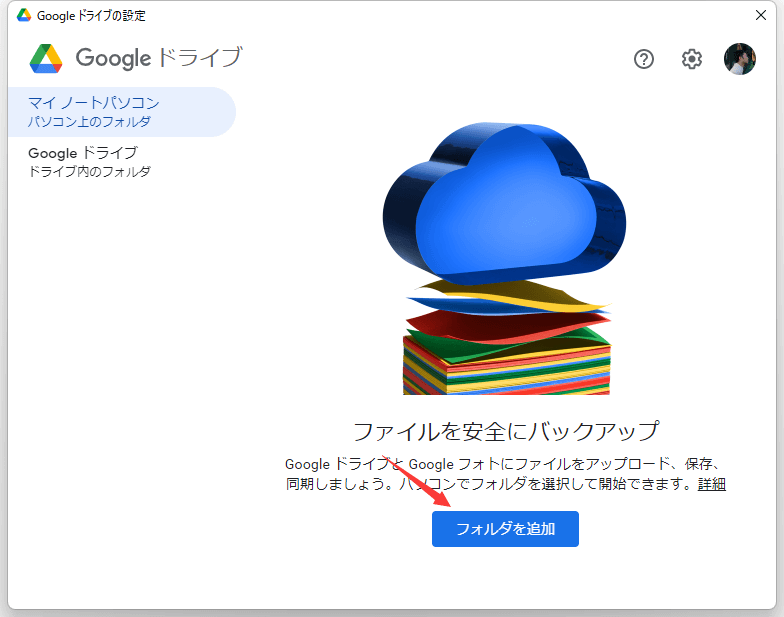Click the title bar Drive icon

24,16
